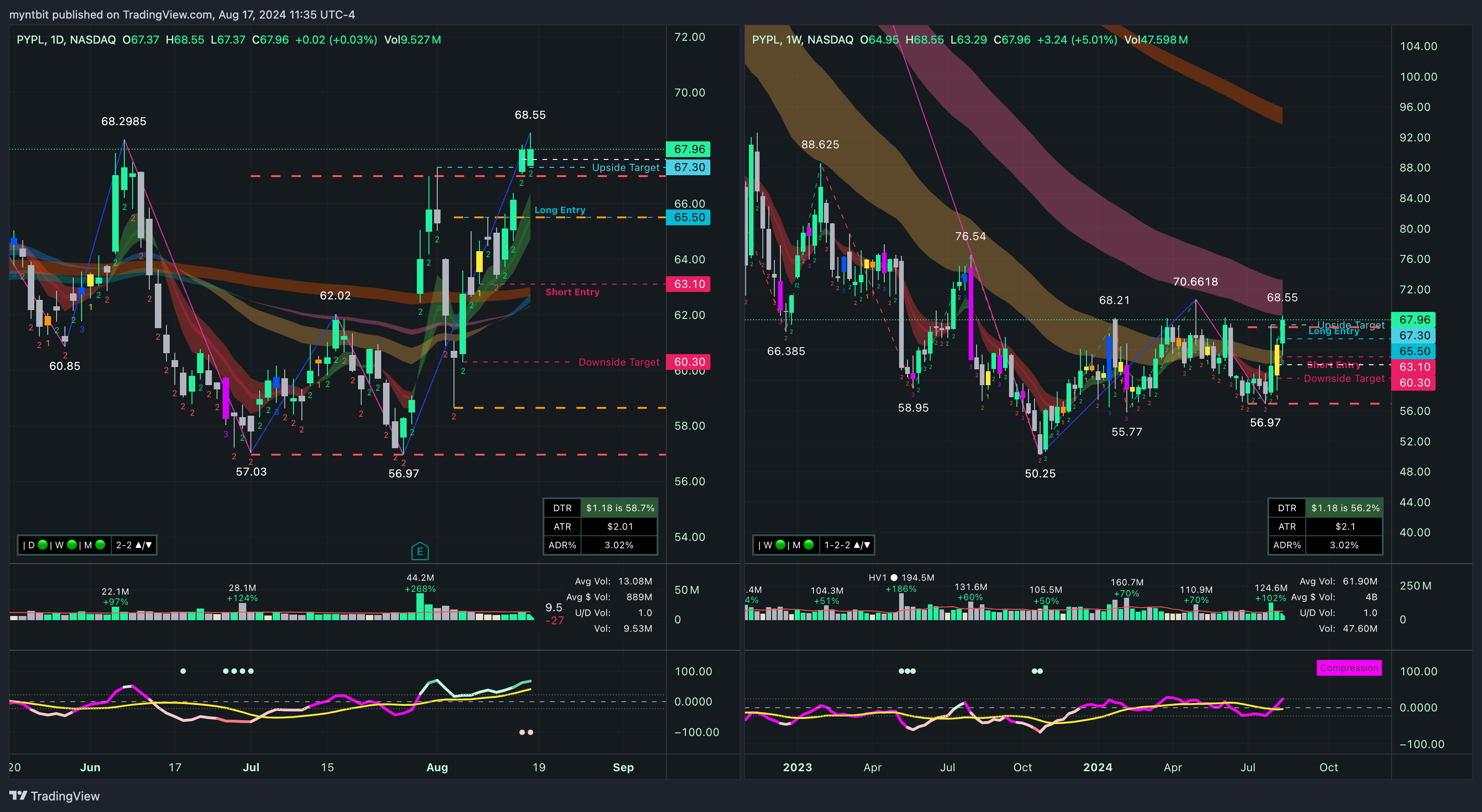The width and height of the screenshot is (1482, 812).
Task: Click the weekly DTR value $1.18 is 56.2%
Action: [x=1344, y=508]
